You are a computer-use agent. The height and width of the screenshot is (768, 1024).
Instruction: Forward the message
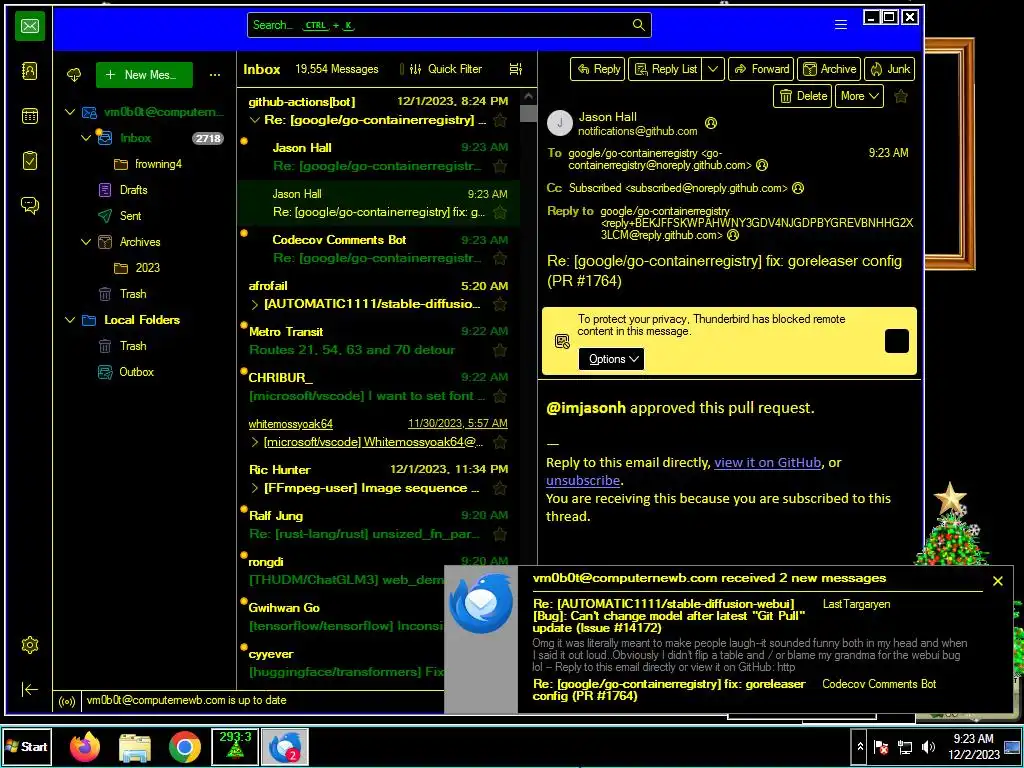(761, 69)
